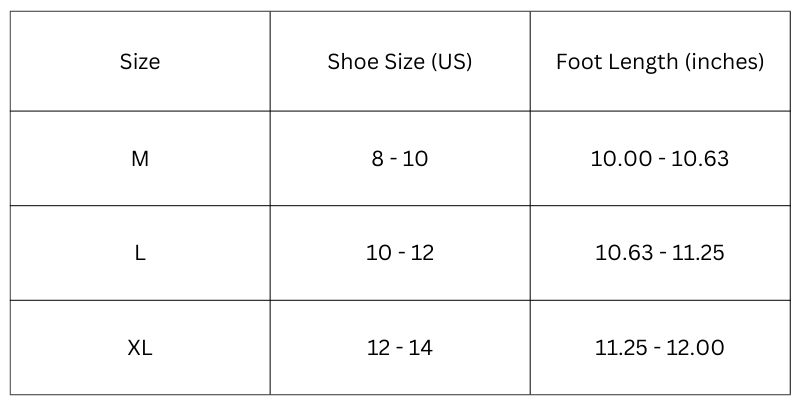The height and width of the screenshot is (400, 800).
Task: Click the number 14 in the XL row
Action: click(422, 348)
